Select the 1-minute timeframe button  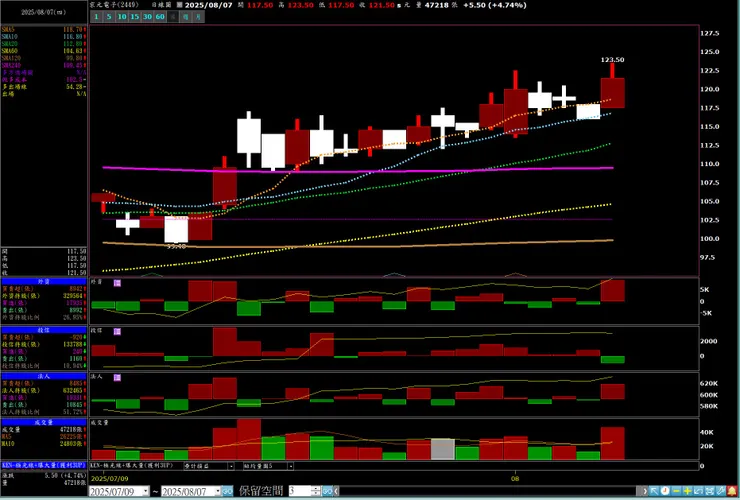(96, 17)
